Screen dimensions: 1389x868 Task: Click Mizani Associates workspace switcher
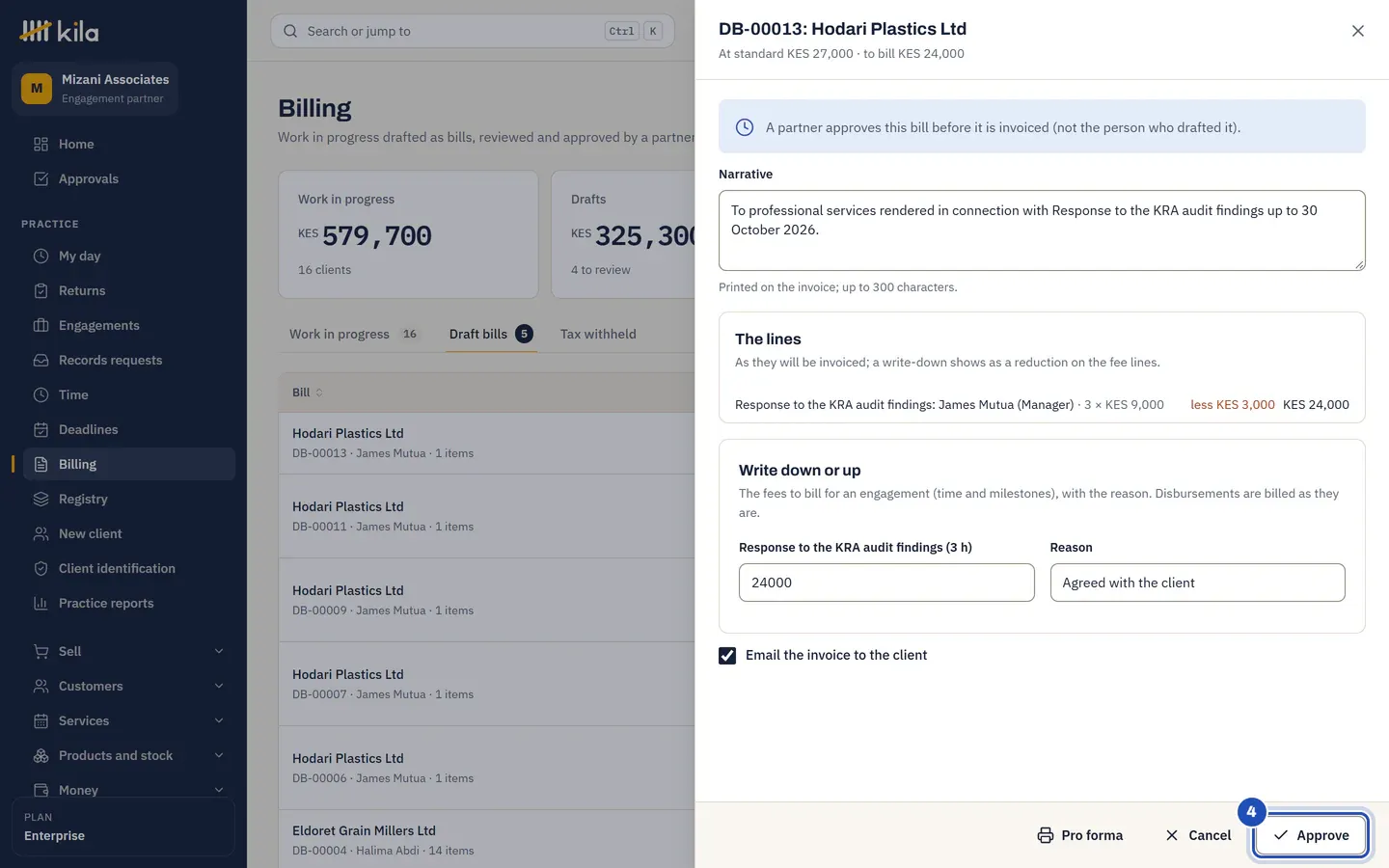click(x=95, y=88)
